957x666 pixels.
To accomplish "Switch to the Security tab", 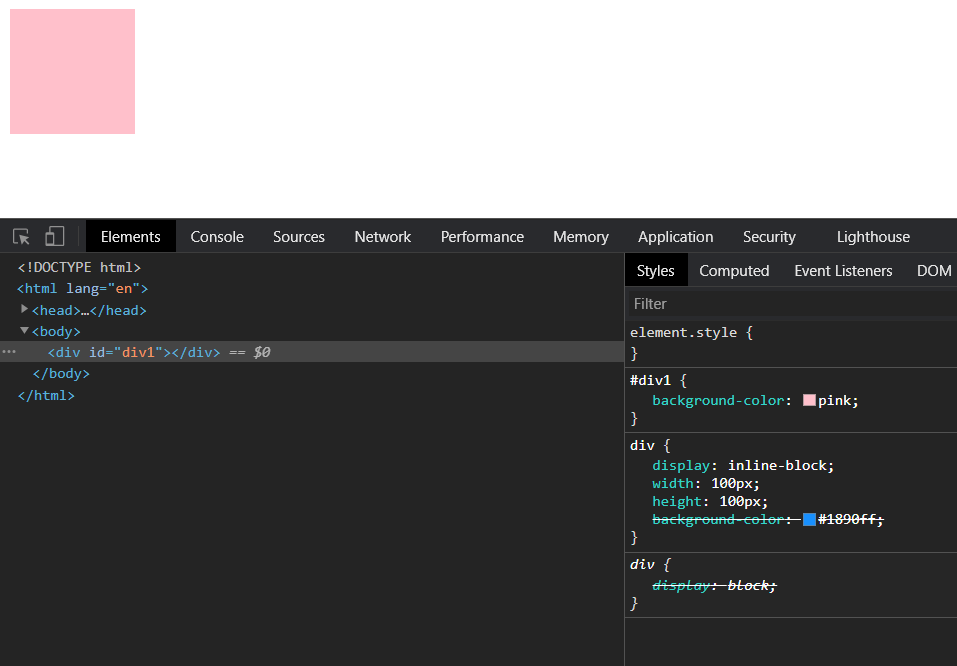I will coord(769,237).
